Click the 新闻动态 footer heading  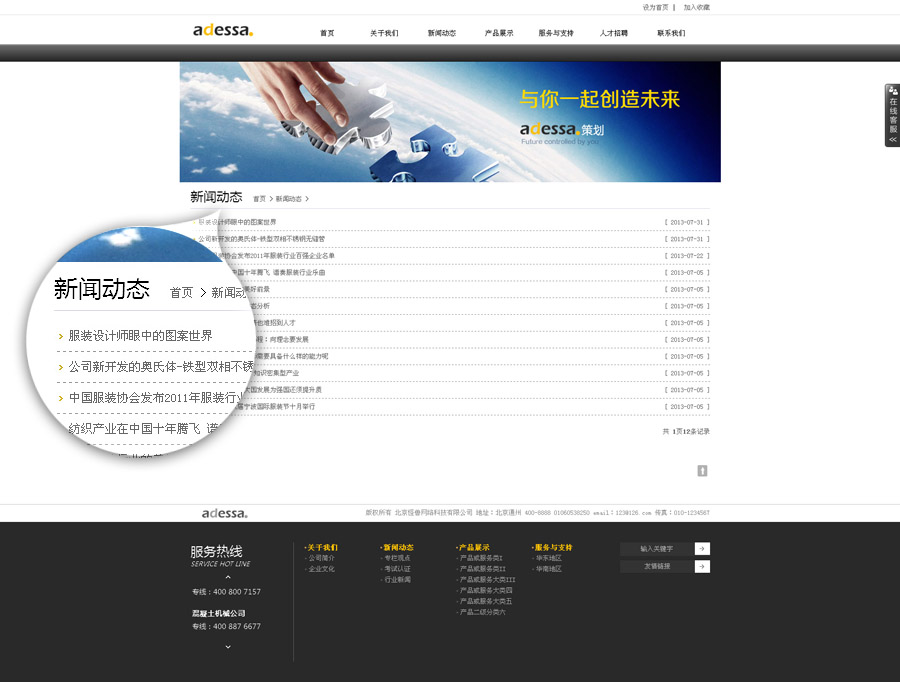click(398, 548)
